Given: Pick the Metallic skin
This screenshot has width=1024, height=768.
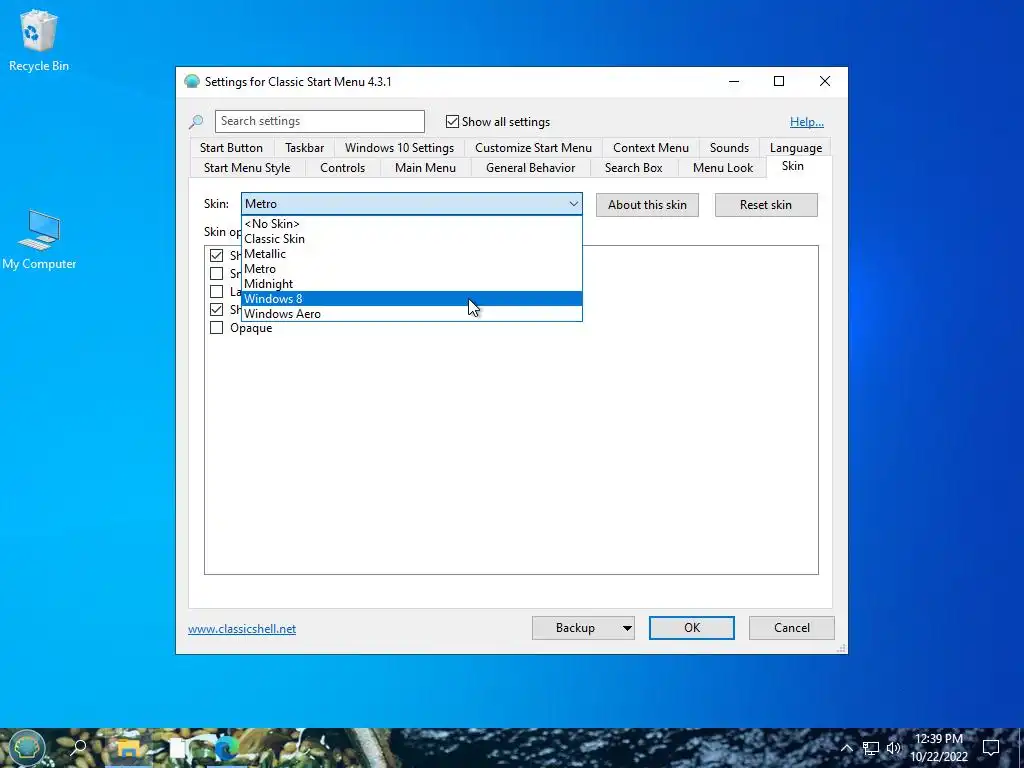Looking at the screenshot, I should coord(411,254).
